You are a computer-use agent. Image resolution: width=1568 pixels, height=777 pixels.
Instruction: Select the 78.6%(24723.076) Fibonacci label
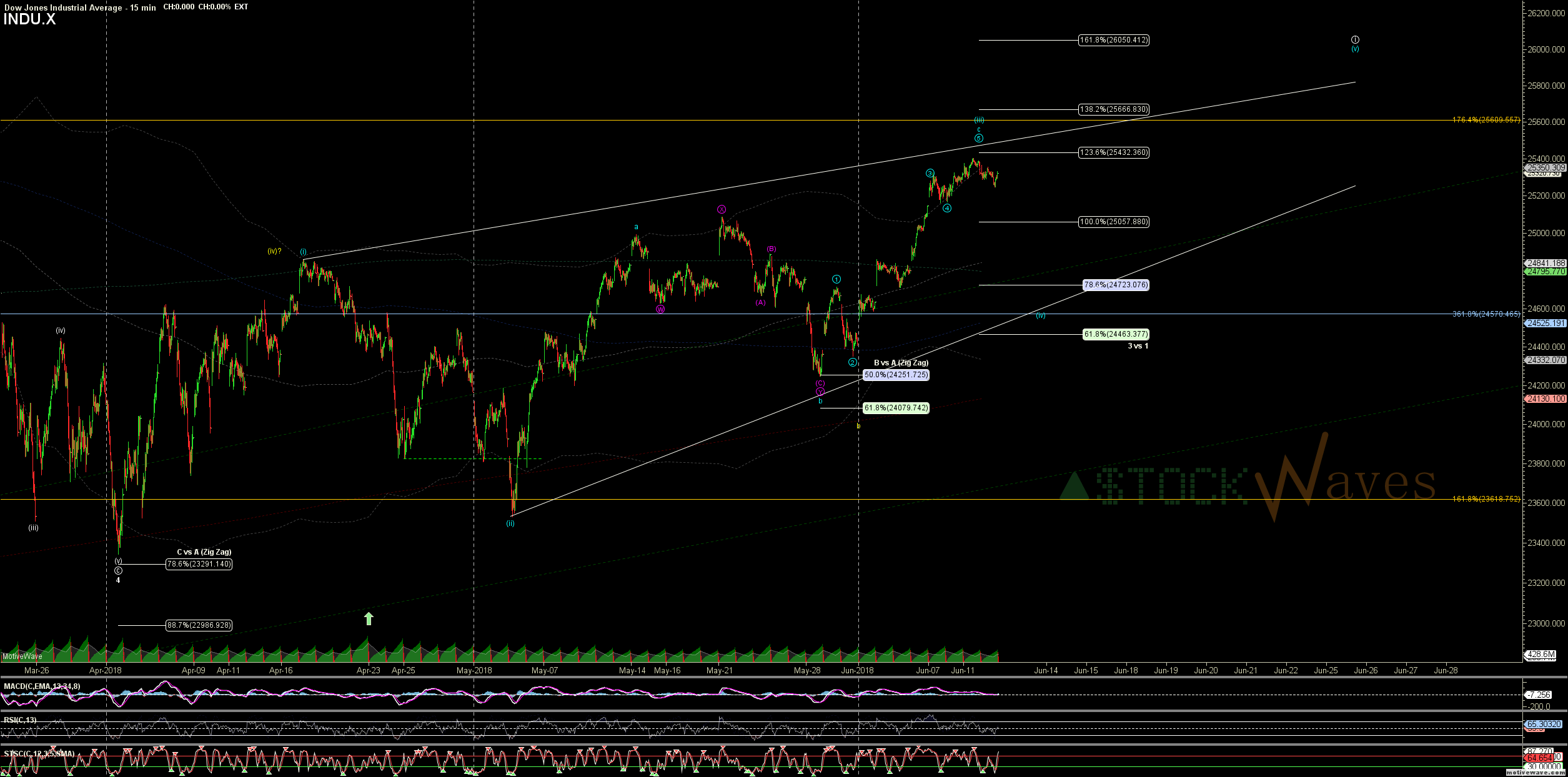click(1116, 285)
